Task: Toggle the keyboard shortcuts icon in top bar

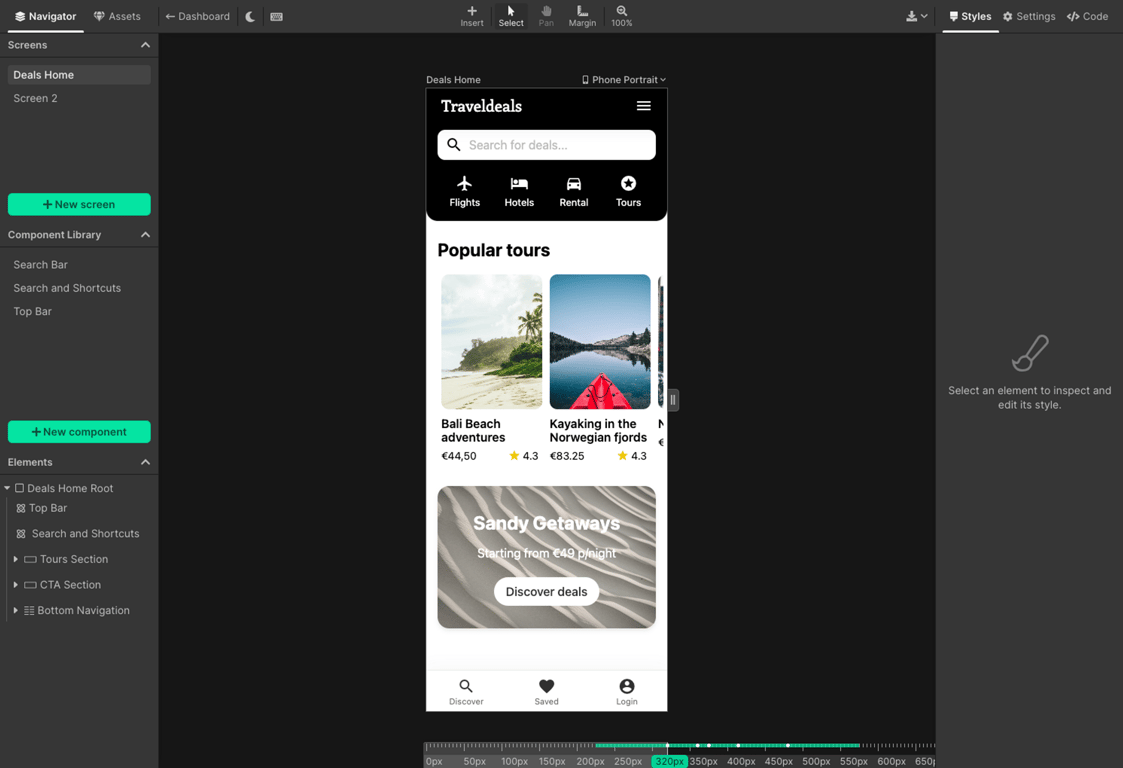Action: point(276,16)
